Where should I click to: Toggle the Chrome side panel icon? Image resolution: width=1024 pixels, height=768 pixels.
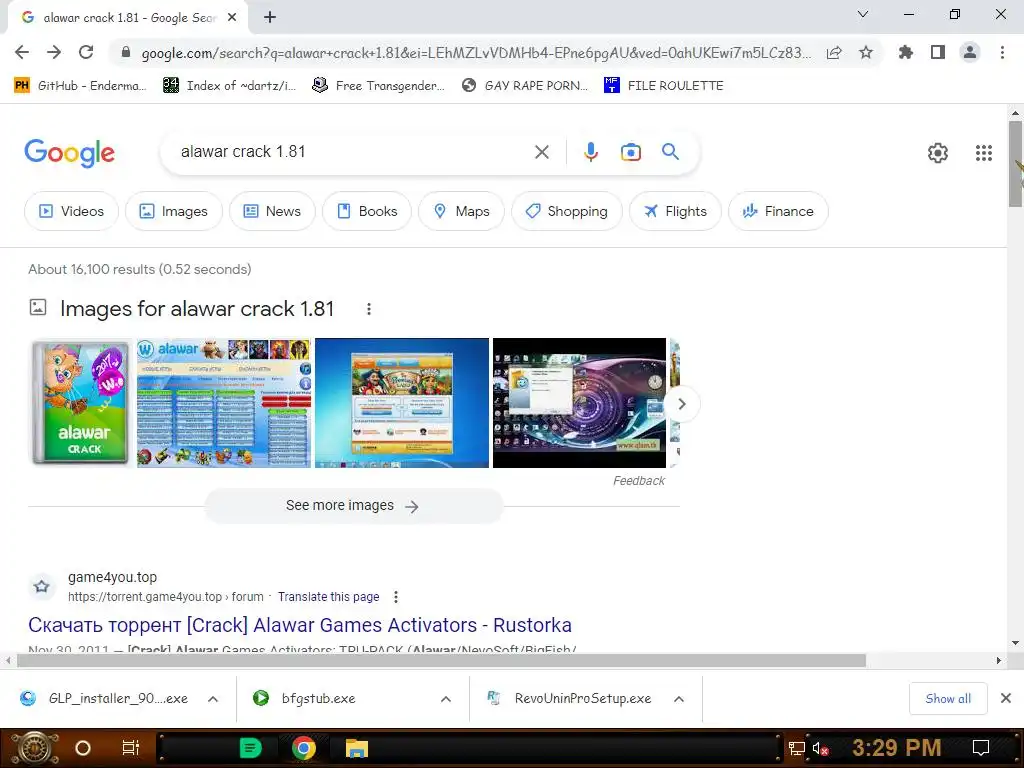[938, 52]
